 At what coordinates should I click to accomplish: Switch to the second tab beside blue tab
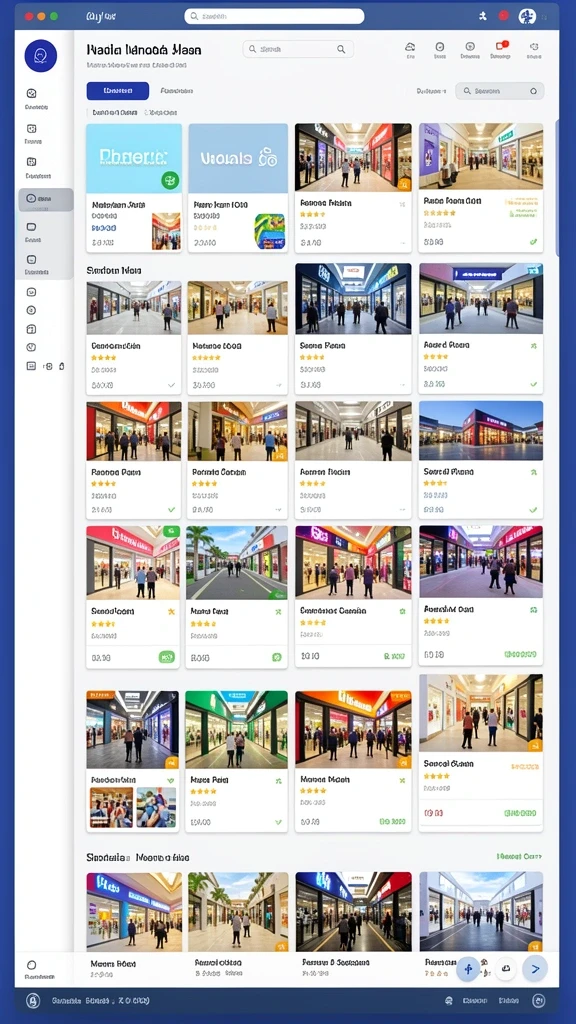(x=176, y=91)
